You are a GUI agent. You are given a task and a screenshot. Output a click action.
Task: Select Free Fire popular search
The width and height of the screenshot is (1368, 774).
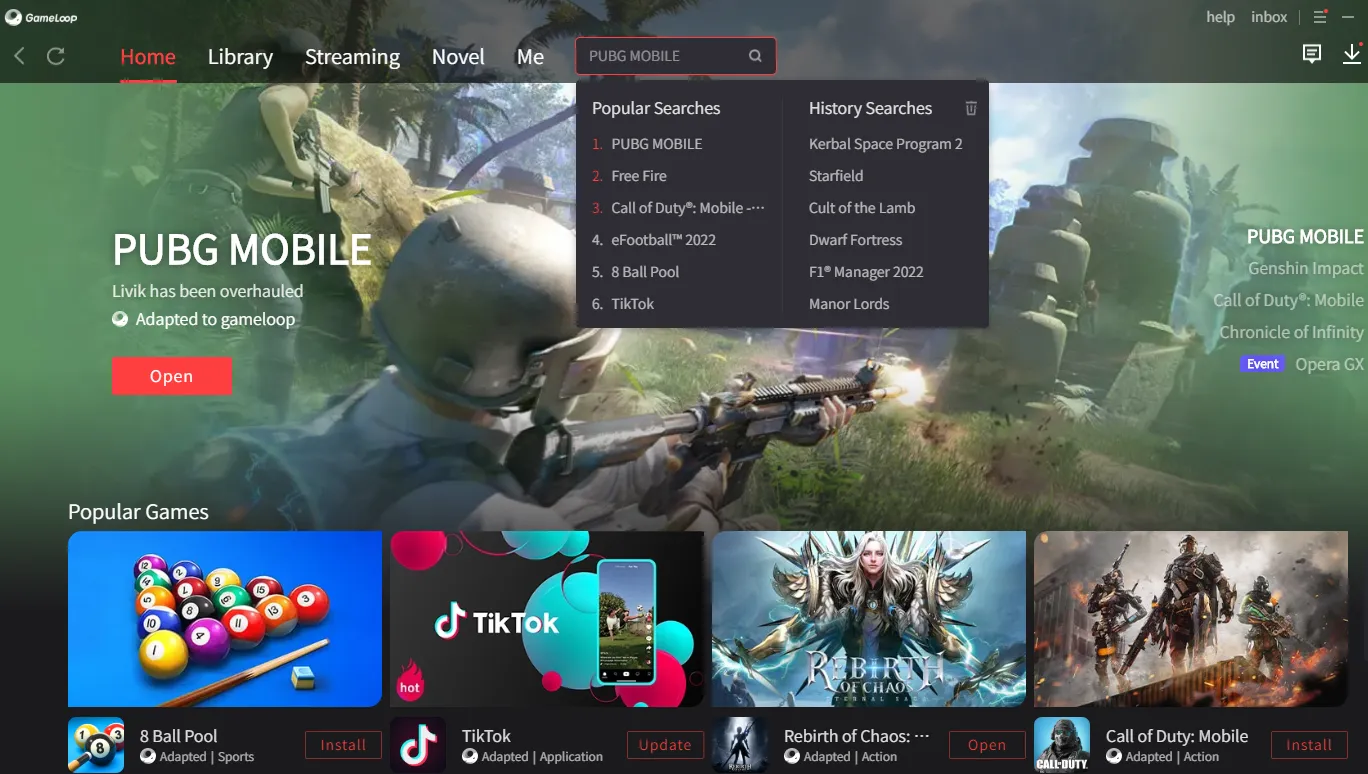(639, 176)
